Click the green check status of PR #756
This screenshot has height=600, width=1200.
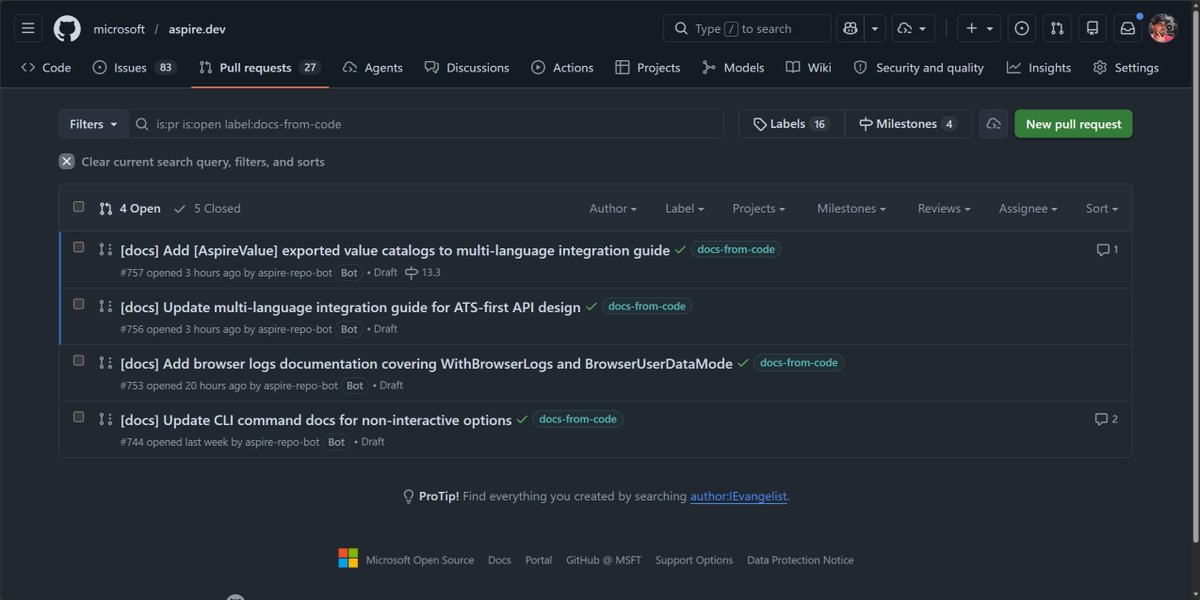[591, 307]
